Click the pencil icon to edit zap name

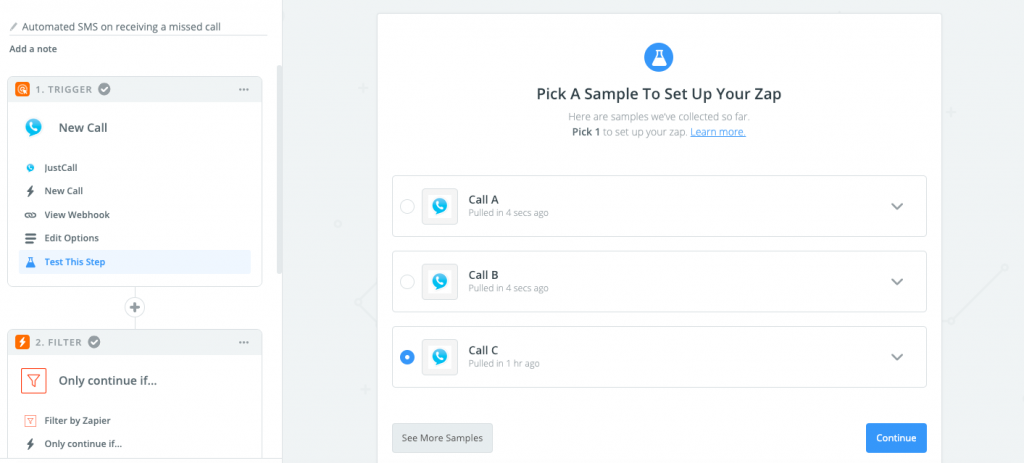[14, 27]
